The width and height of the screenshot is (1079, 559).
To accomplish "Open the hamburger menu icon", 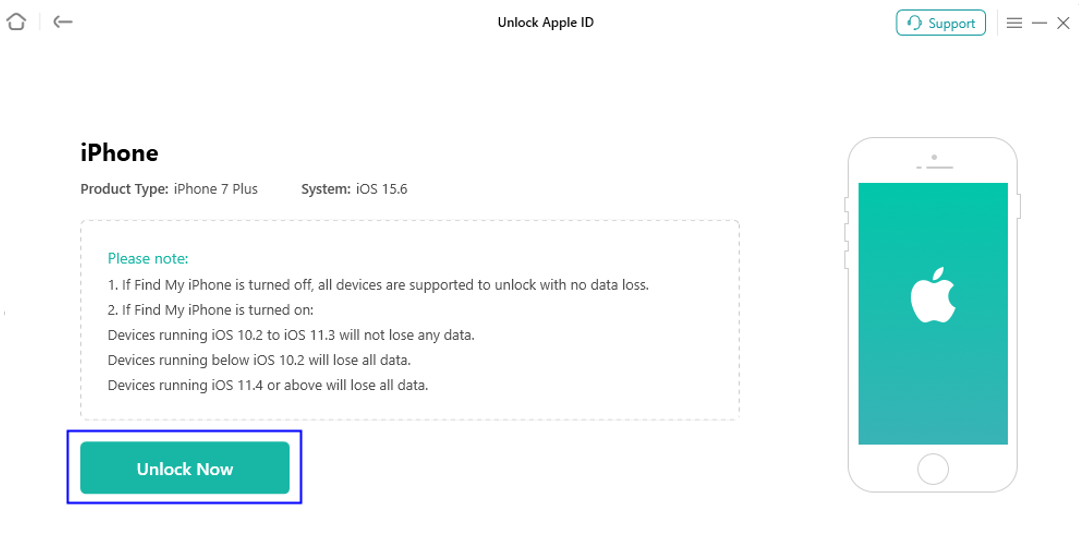I will (1014, 23).
